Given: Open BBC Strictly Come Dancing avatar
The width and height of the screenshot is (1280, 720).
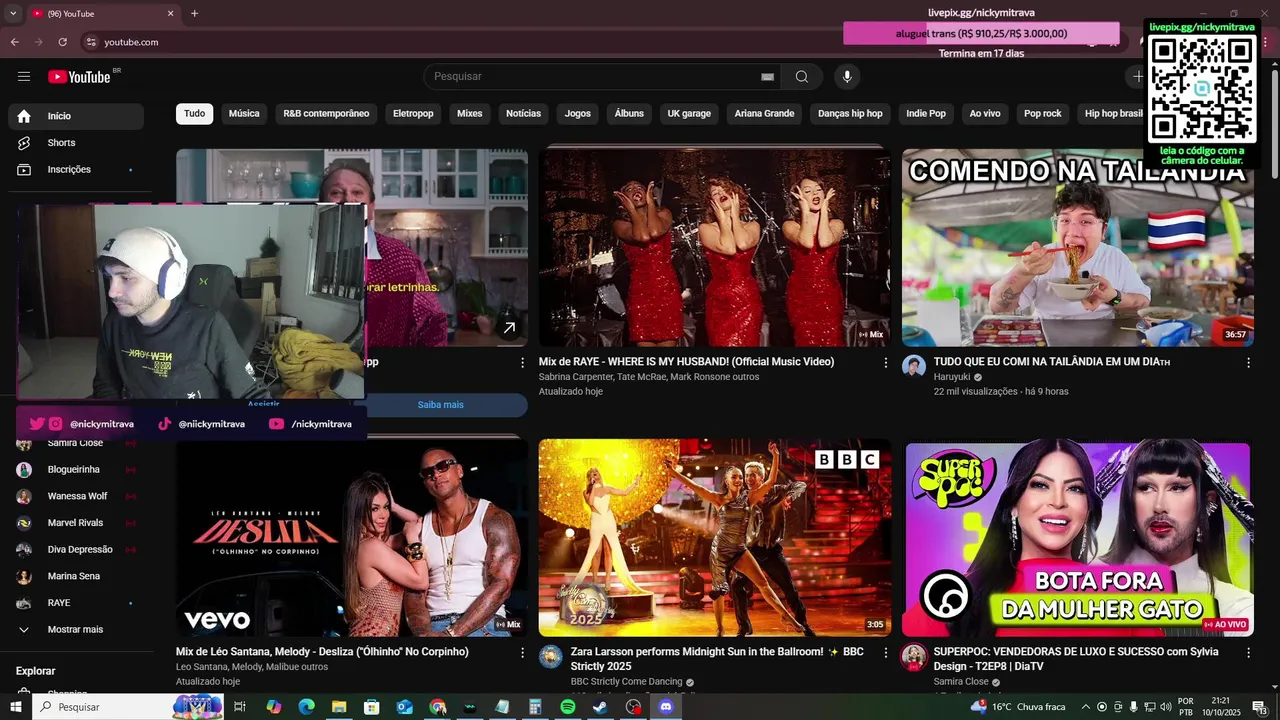Looking at the screenshot, I should pyautogui.click(x=551, y=656).
